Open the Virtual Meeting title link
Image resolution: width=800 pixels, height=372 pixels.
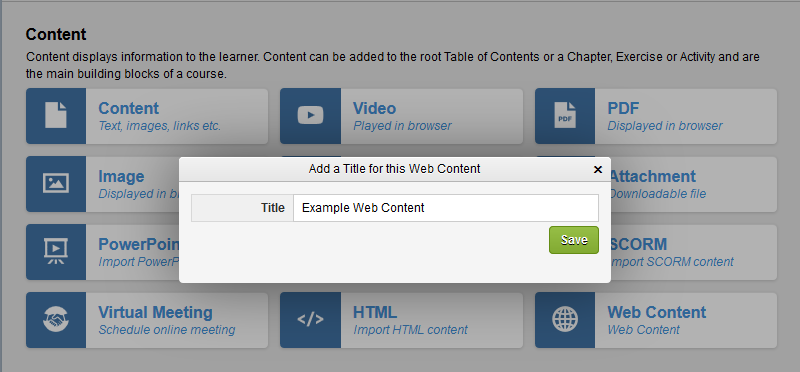[155, 312]
